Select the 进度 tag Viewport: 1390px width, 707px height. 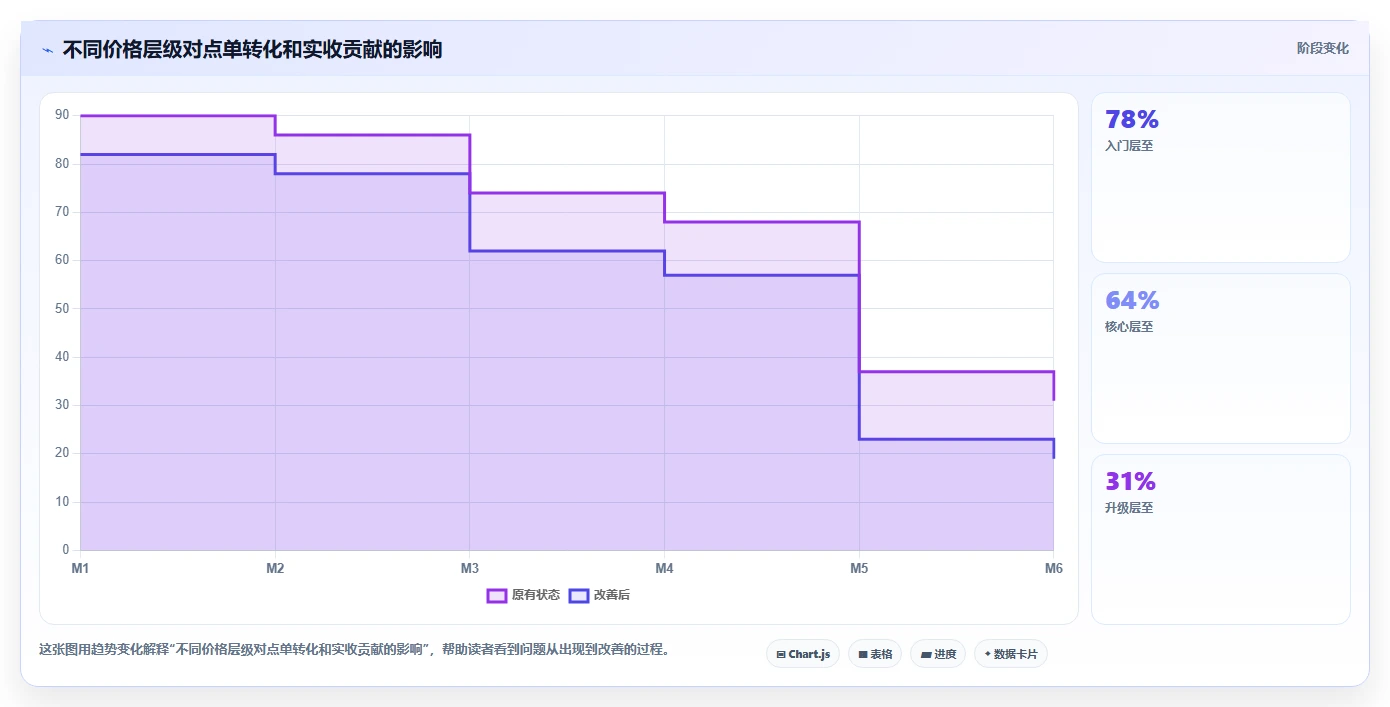938,654
